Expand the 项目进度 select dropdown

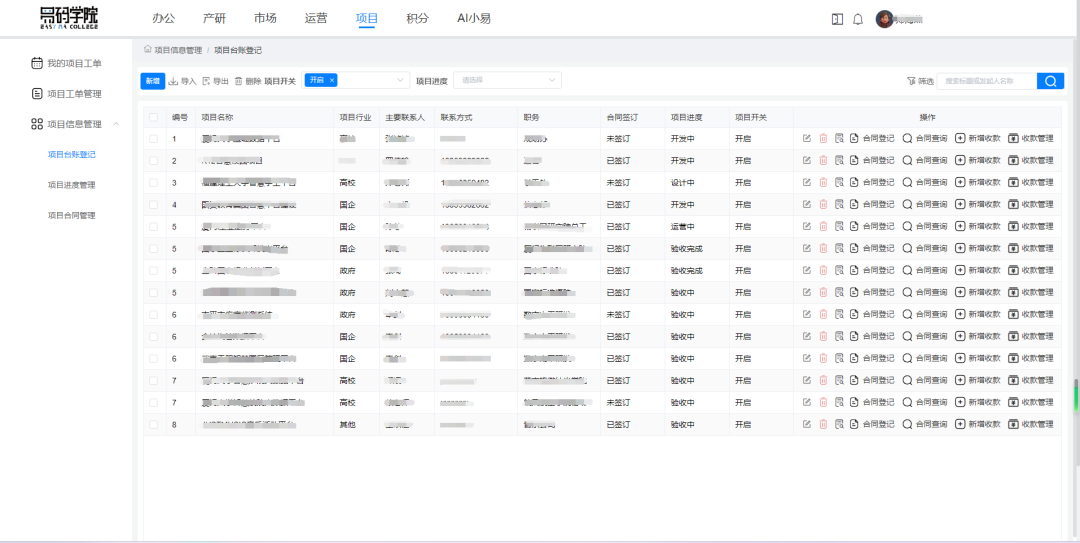[x=507, y=80]
